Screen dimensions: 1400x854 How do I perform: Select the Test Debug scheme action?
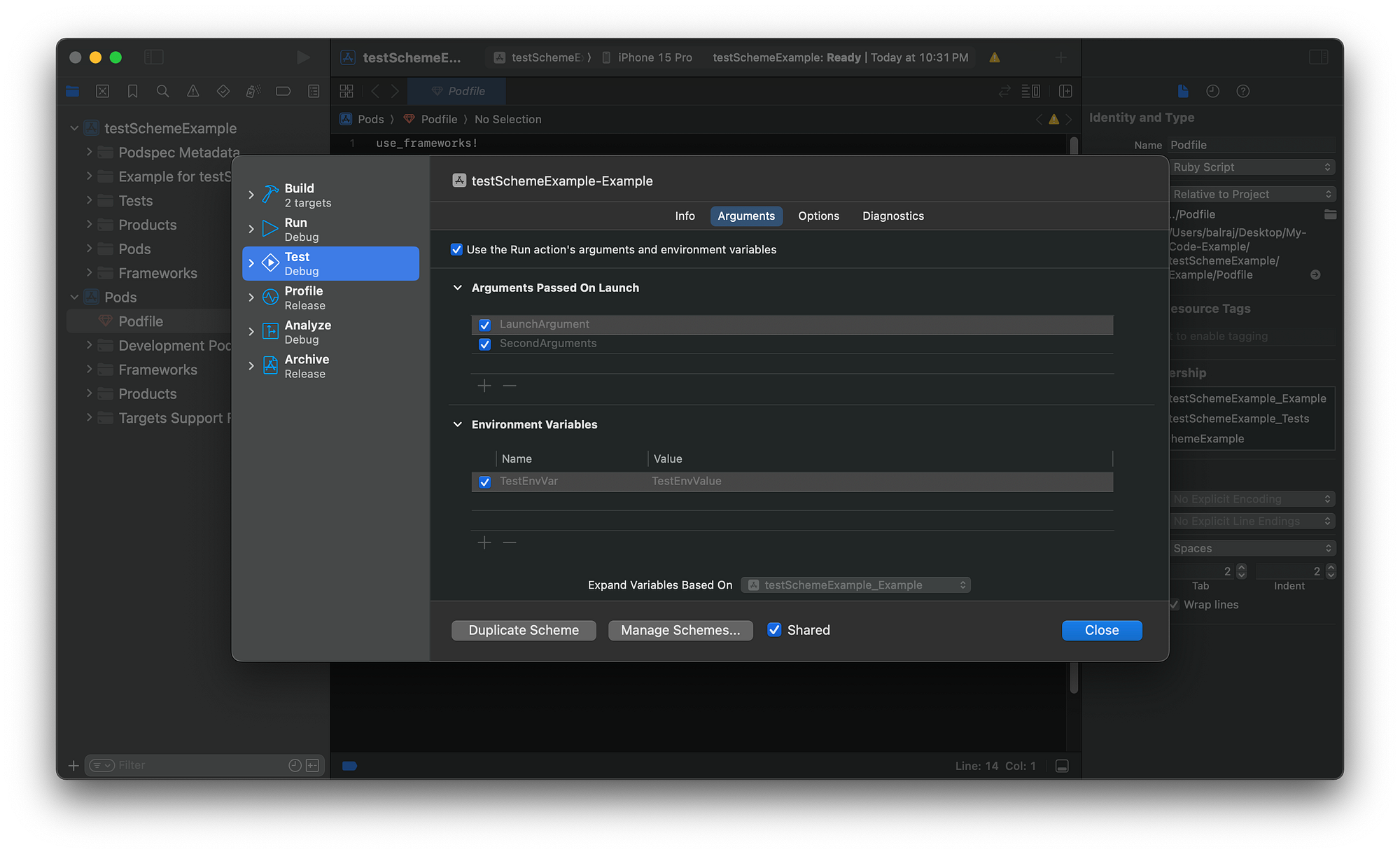pyautogui.click(x=331, y=263)
